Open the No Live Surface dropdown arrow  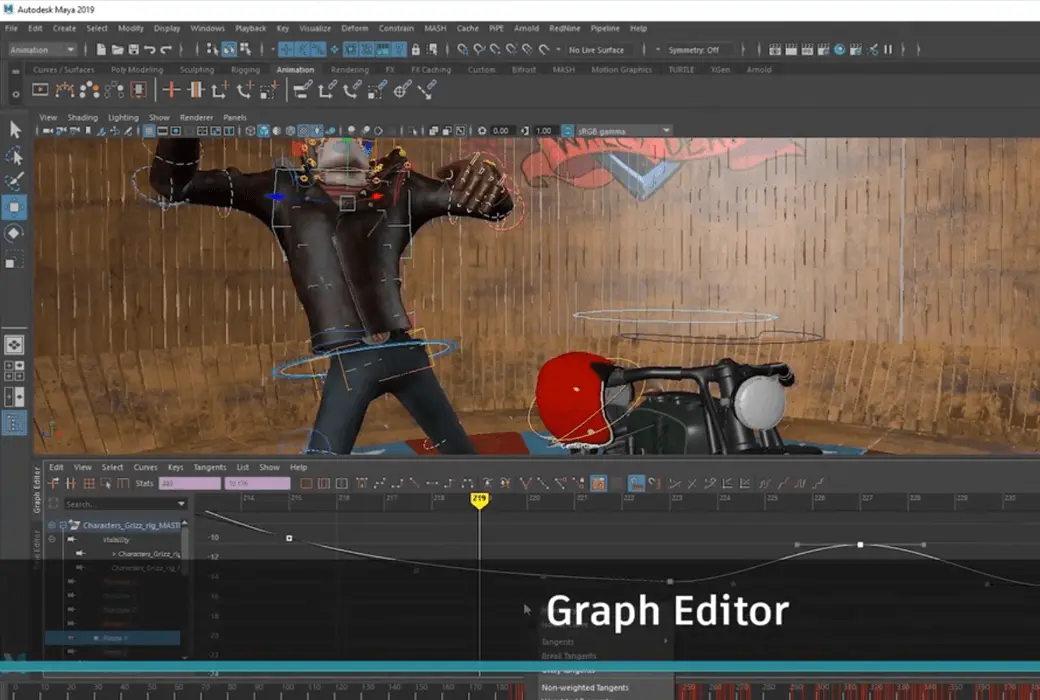tap(558, 50)
